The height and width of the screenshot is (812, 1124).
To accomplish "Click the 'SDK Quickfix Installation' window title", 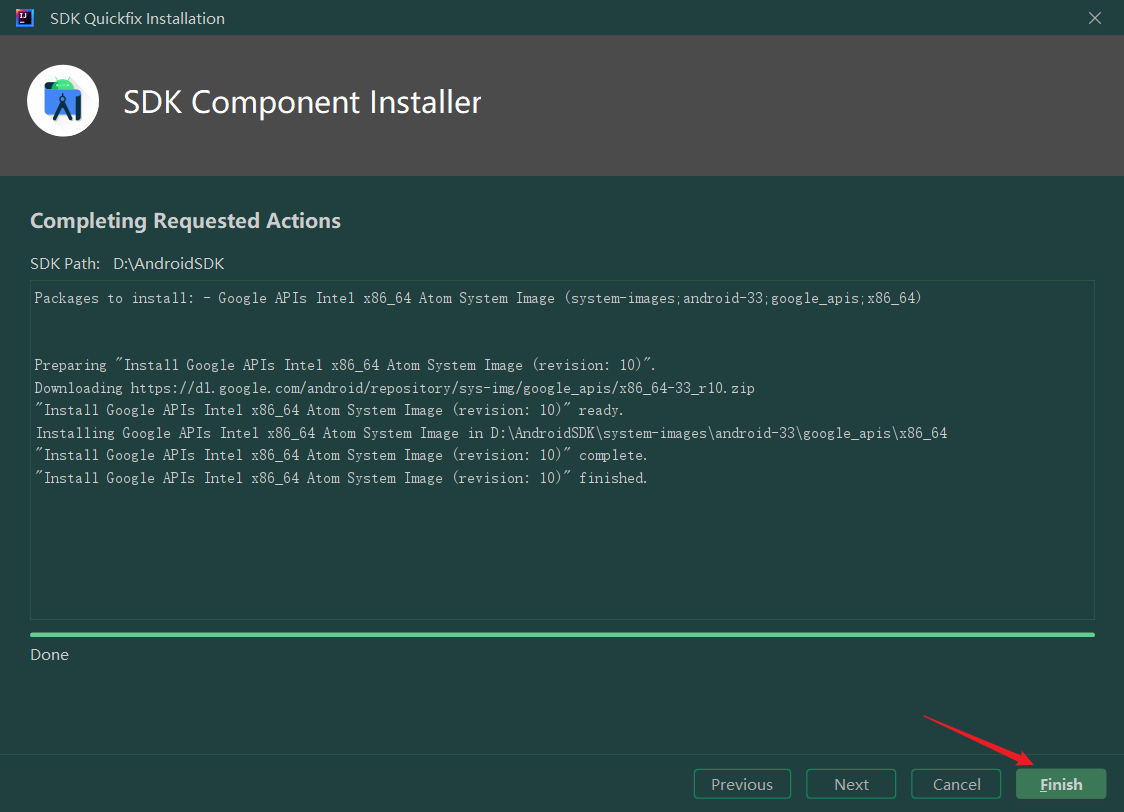I will [x=137, y=19].
